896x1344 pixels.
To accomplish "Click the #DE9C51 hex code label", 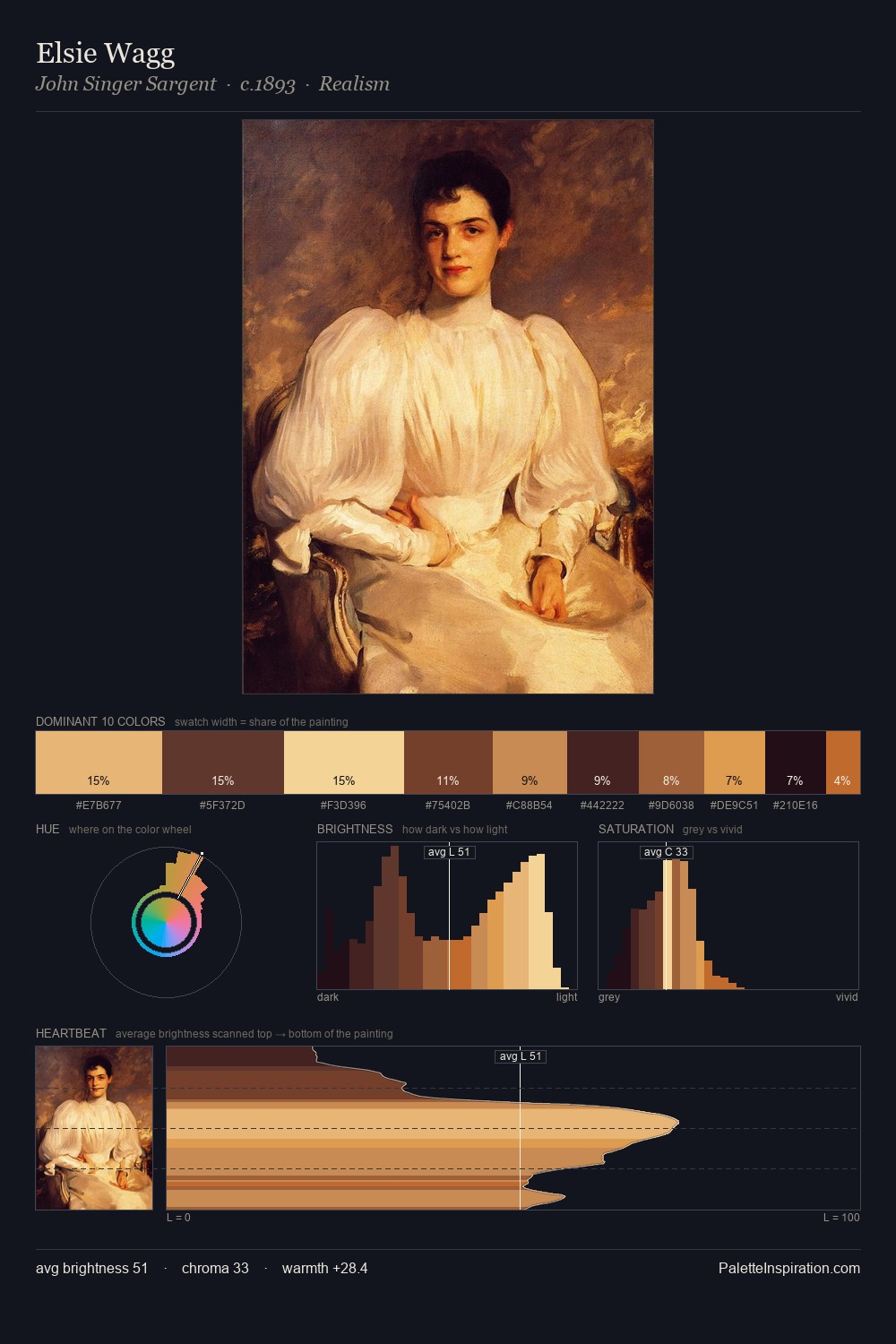I will (734, 806).
